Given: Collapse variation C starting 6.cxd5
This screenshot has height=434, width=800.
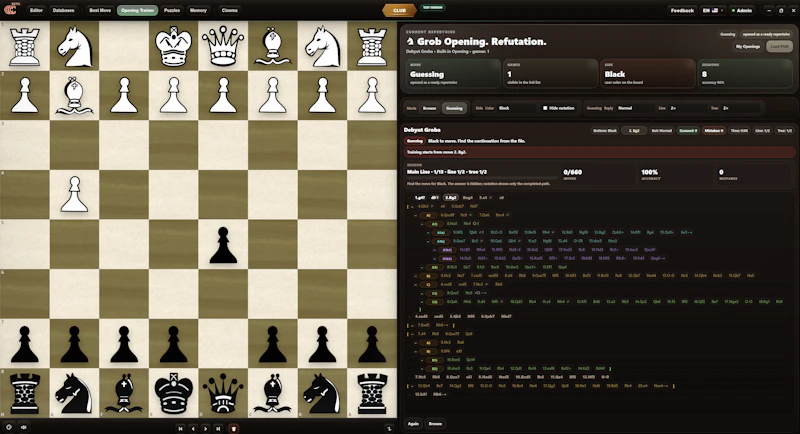Looking at the screenshot, I should click(416, 285).
